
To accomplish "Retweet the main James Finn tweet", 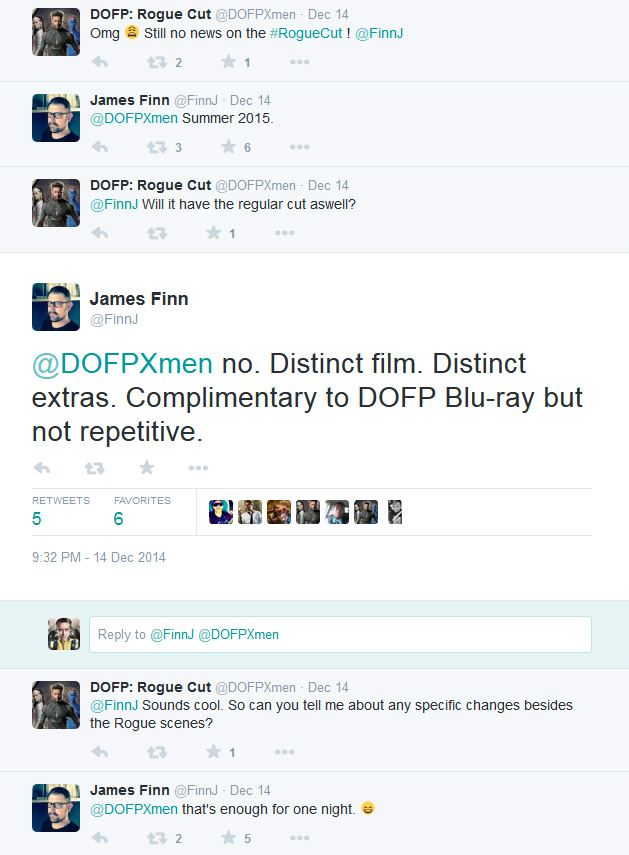I will click(x=95, y=468).
